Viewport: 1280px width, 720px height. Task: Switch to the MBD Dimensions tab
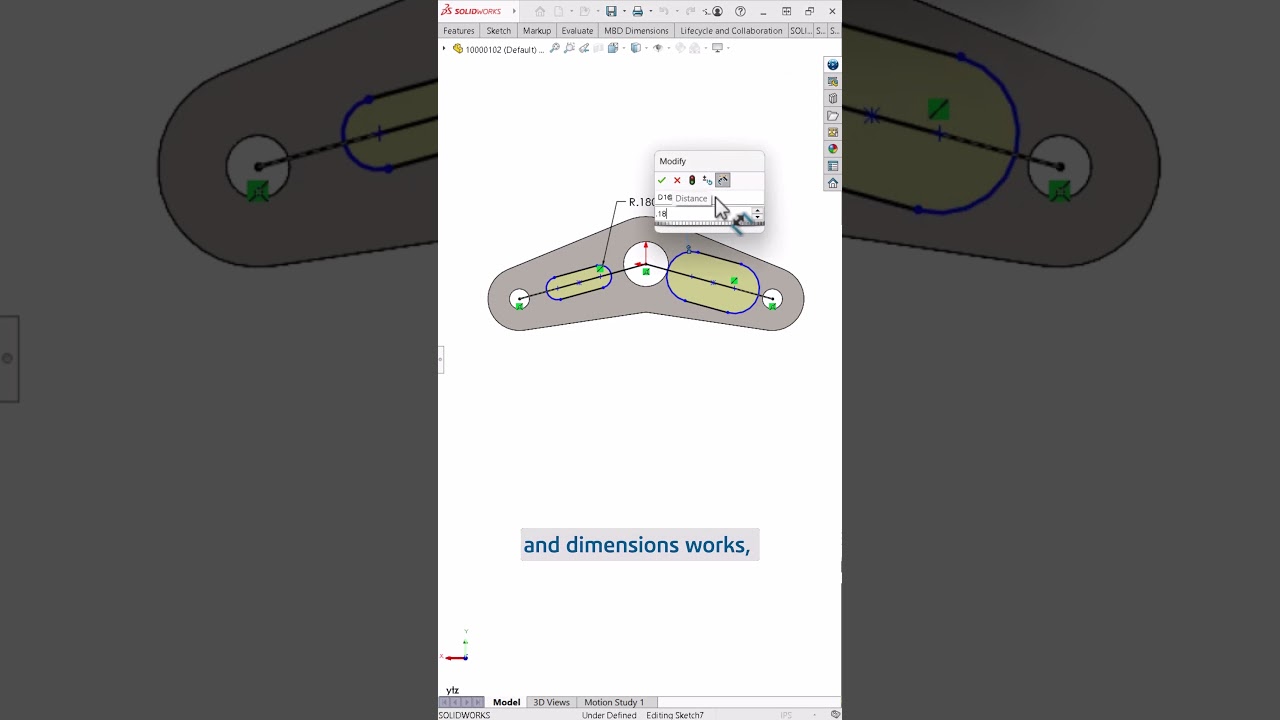coord(636,31)
